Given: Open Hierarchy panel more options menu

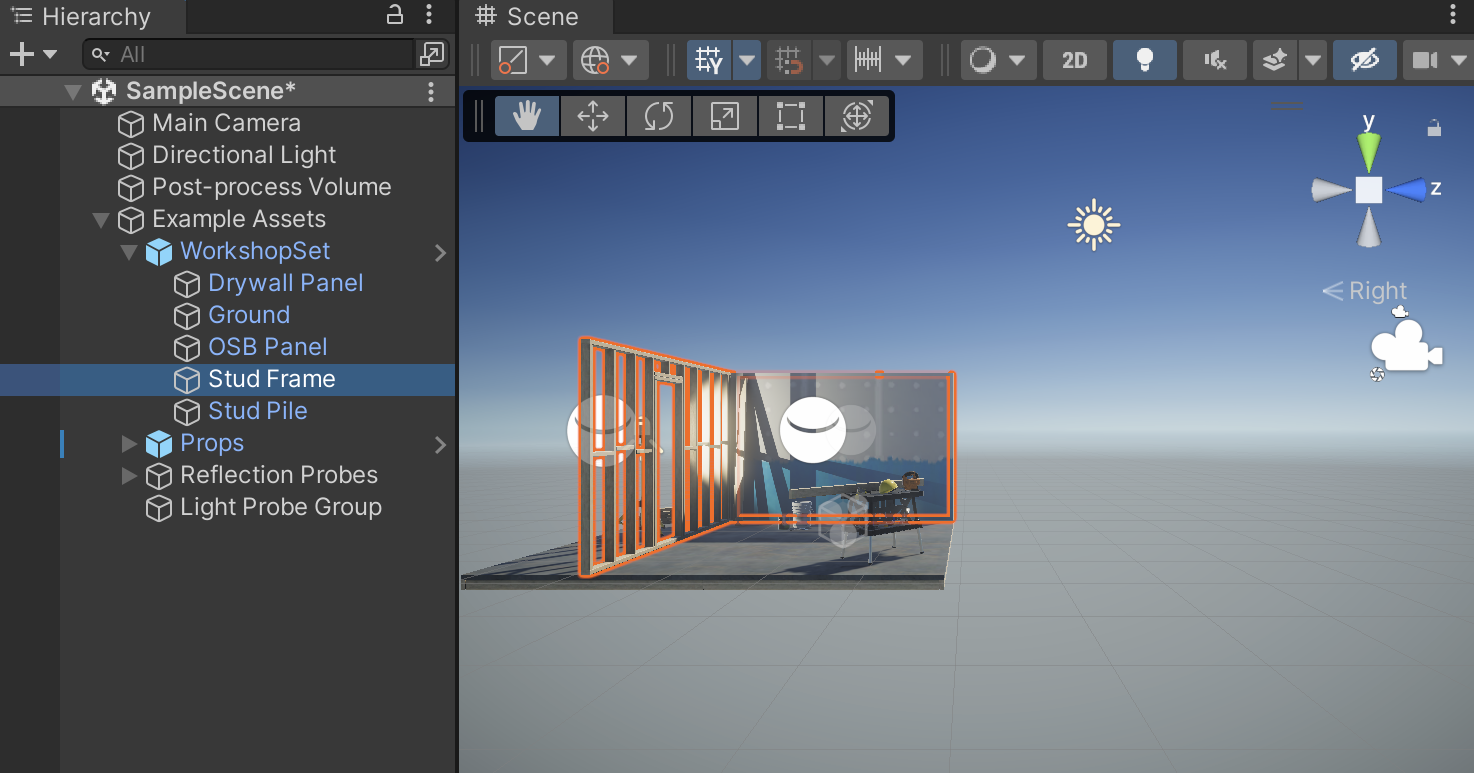Looking at the screenshot, I should coord(429,15).
